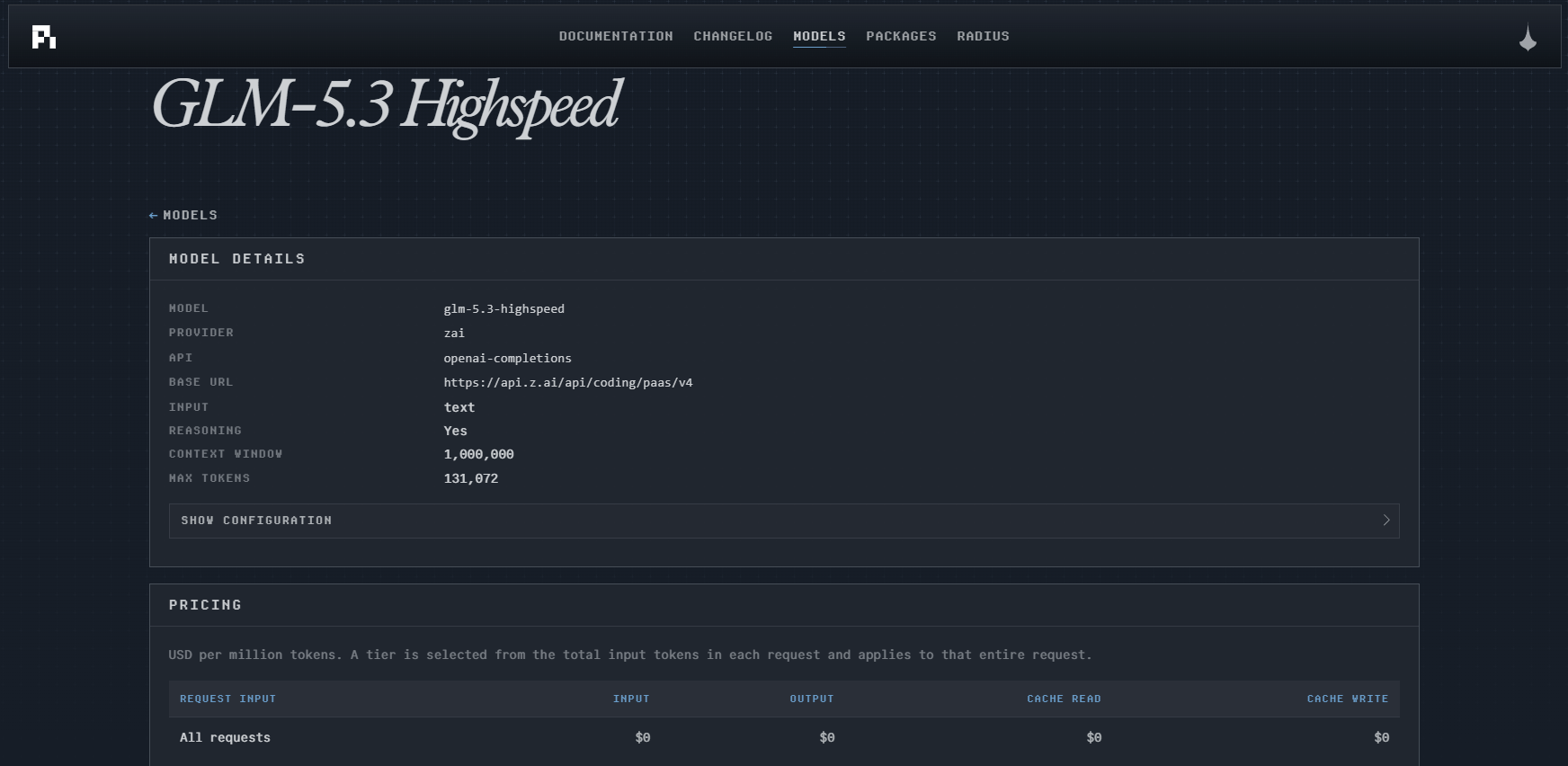The image size is (1568, 766).
Task: Return via the MODELS breadcrumb link text
Action: pos(190,216)
